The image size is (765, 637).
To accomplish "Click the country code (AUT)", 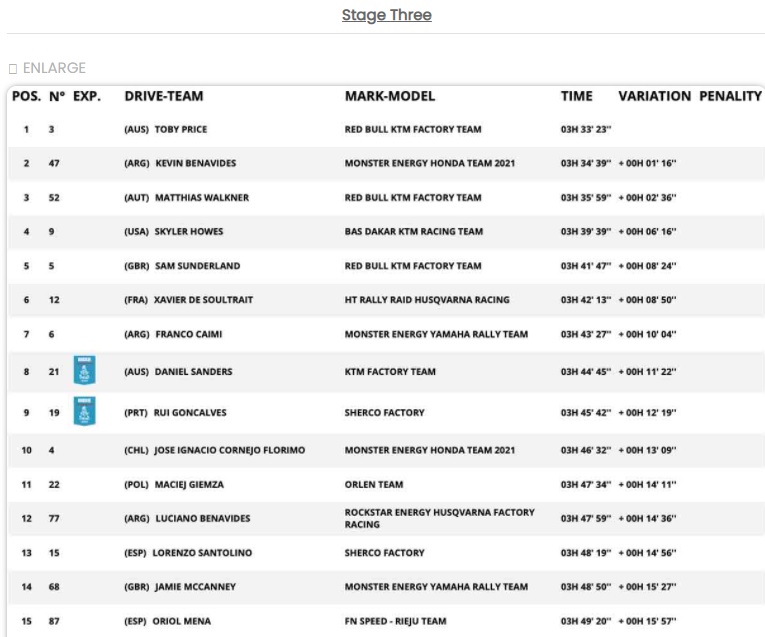I will [x=137, y=198].
